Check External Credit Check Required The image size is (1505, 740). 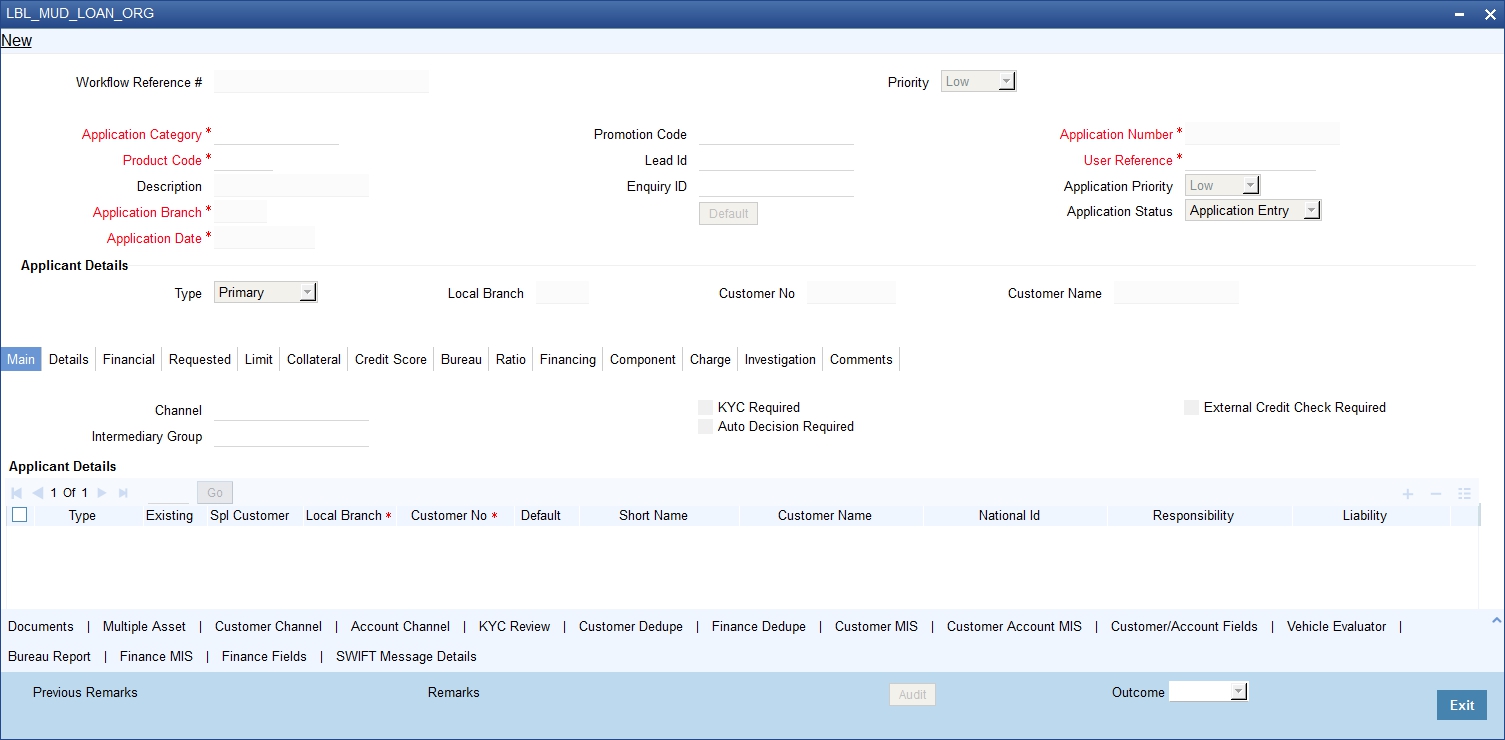tap(1191, 407)
